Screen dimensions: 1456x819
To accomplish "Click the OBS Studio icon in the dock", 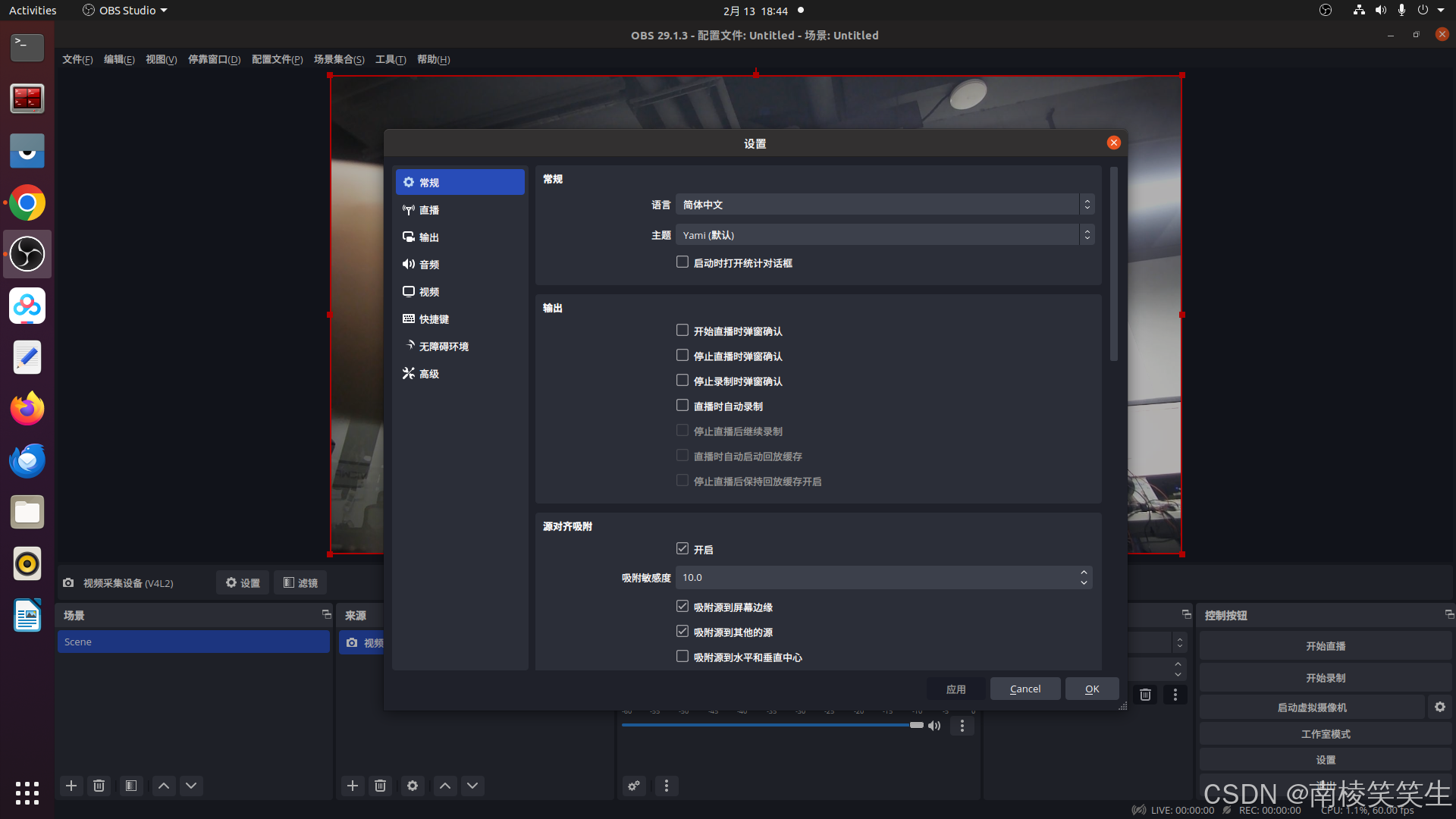I will tap(27, 254).
